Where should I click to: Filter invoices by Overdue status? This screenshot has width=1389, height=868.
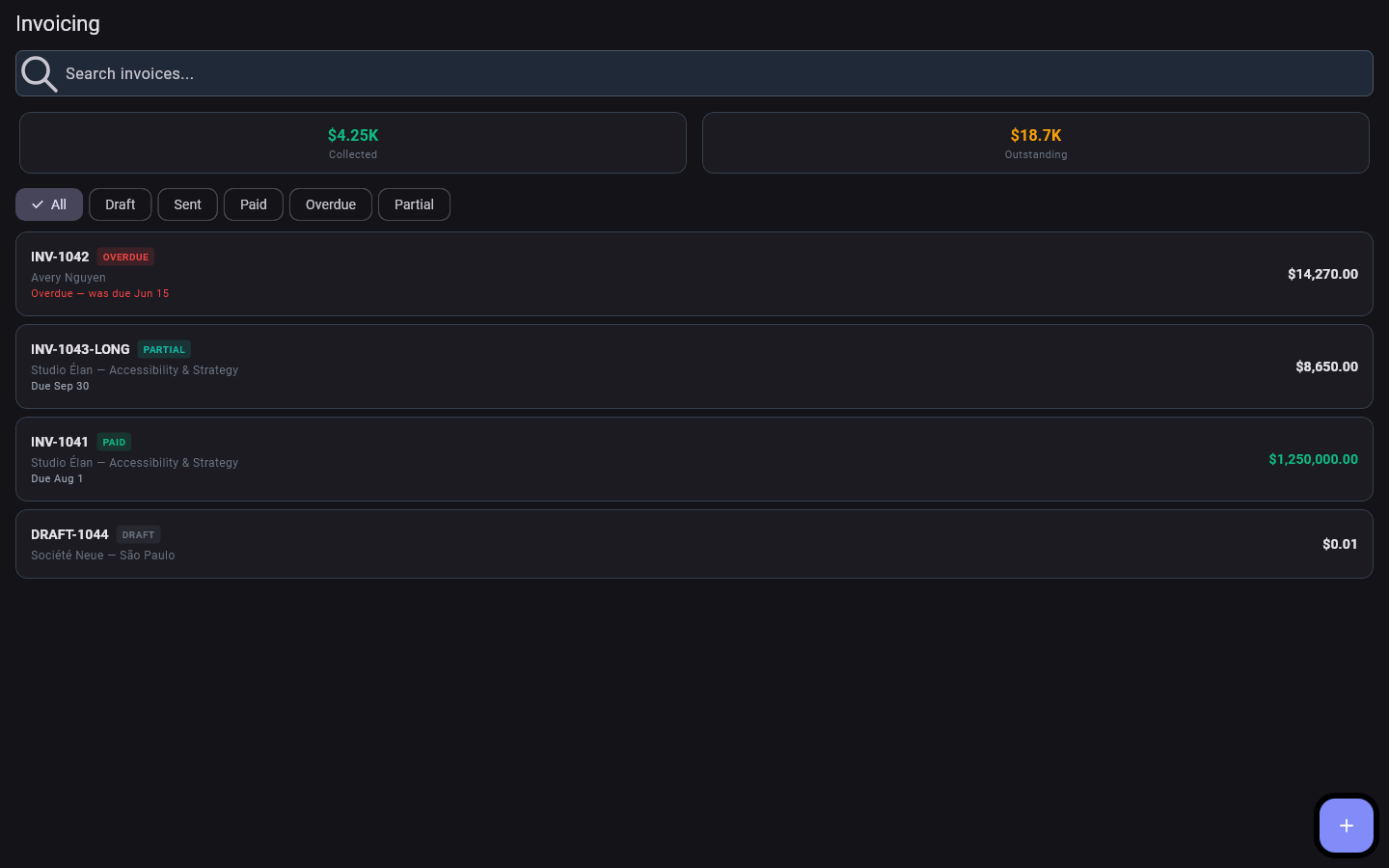pyautogui.click(x=331, y=204)
